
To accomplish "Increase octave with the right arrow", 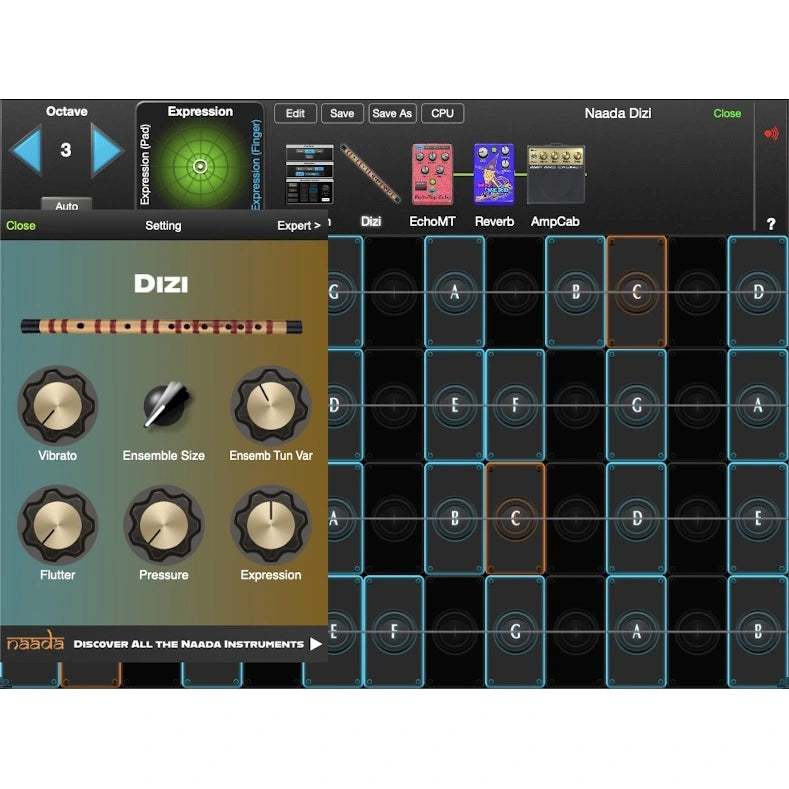I will [106, 151].
